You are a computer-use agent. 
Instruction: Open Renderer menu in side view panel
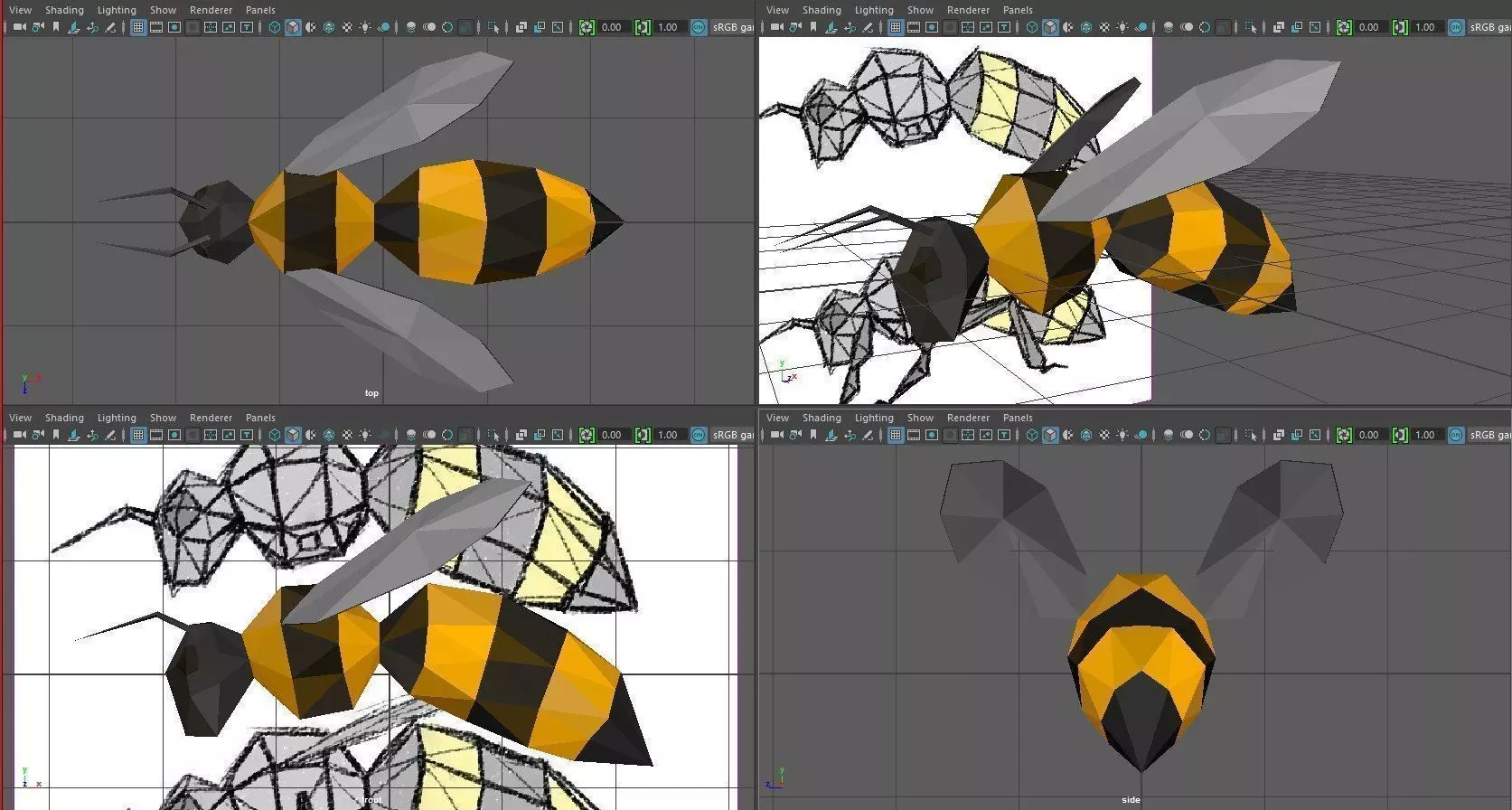pyautogui.click(x=968, y=418)
